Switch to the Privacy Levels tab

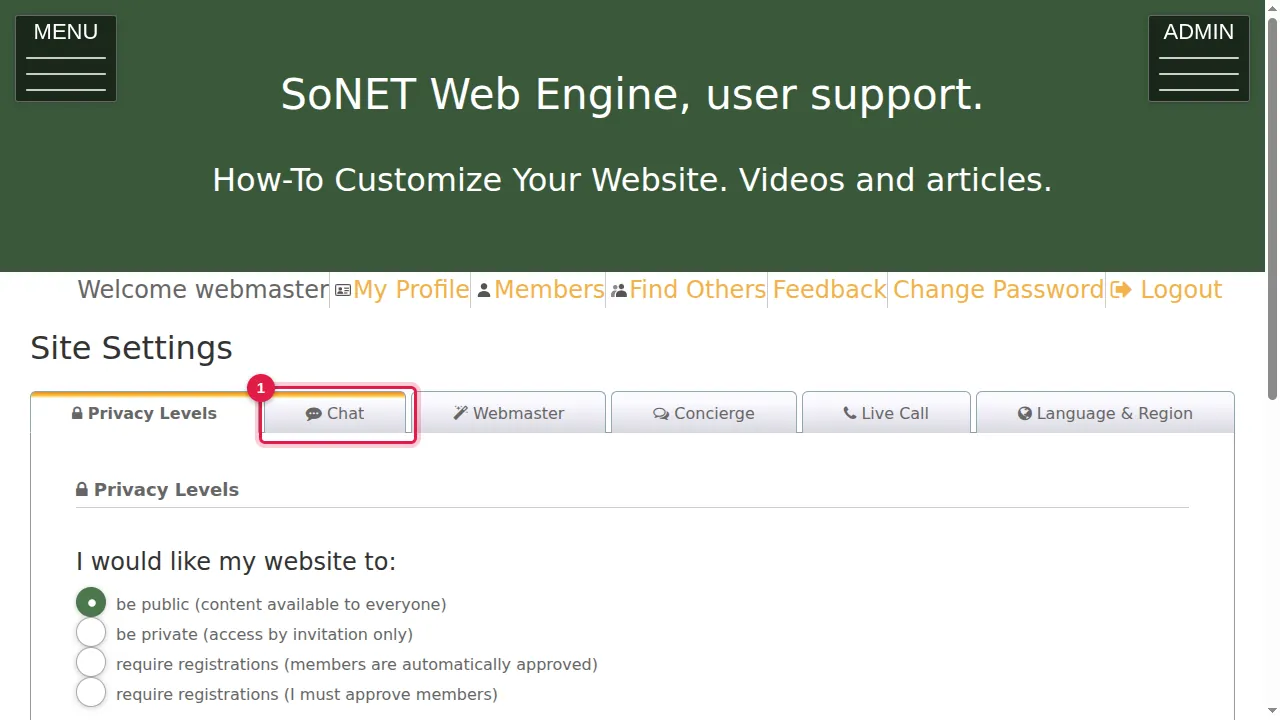tap(144, 413)
